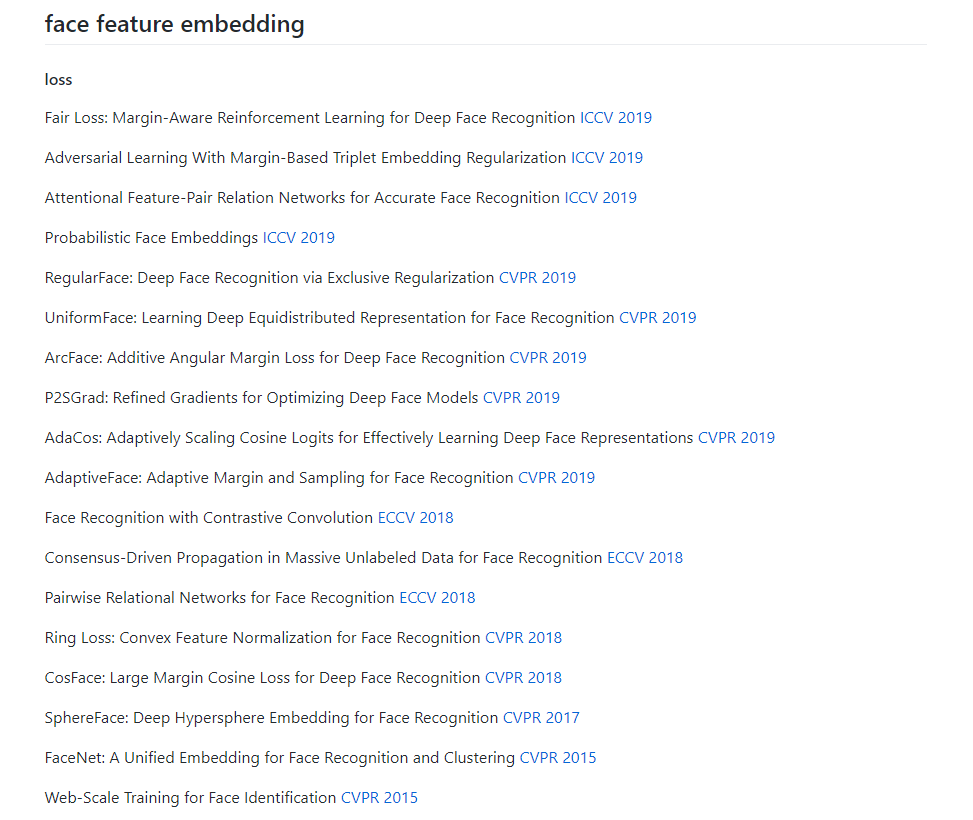This screenshot has height=820, width=973.
Task: Click ECCV 2018 link for Contrastive Convolution paper
Action: [x=416, y=518]
